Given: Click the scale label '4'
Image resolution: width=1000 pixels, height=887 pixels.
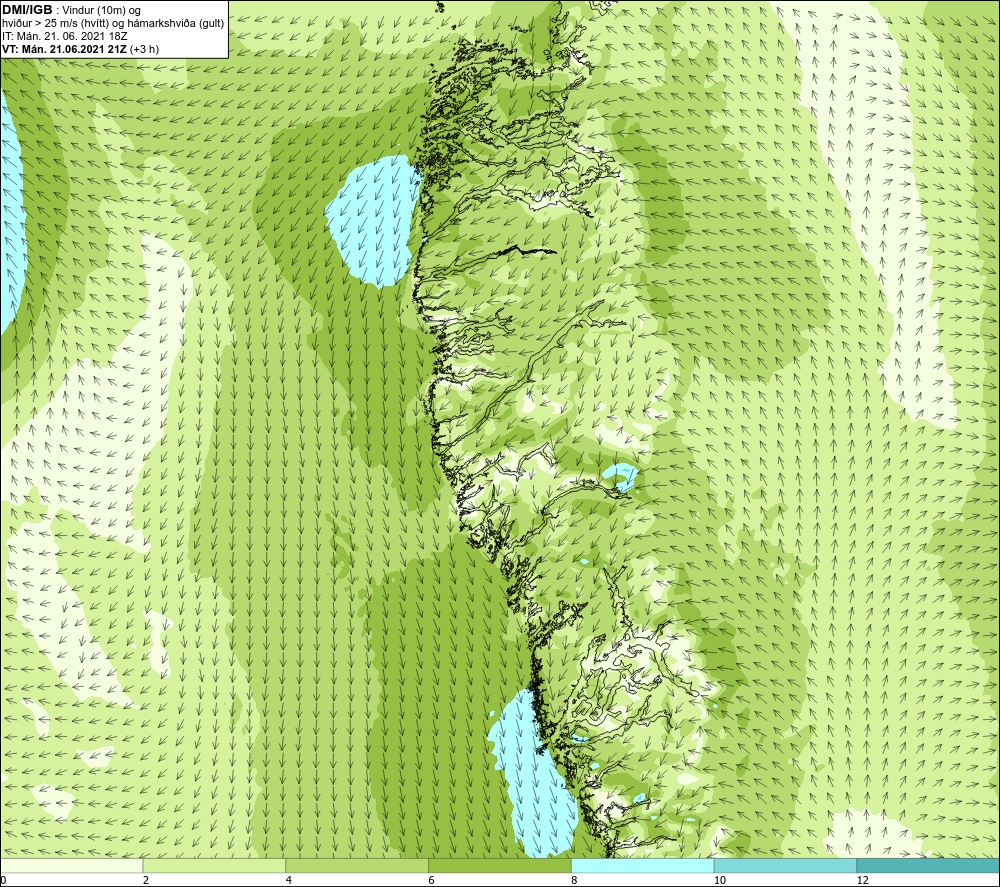Looking at the screenshot, I should click(289, 880).
